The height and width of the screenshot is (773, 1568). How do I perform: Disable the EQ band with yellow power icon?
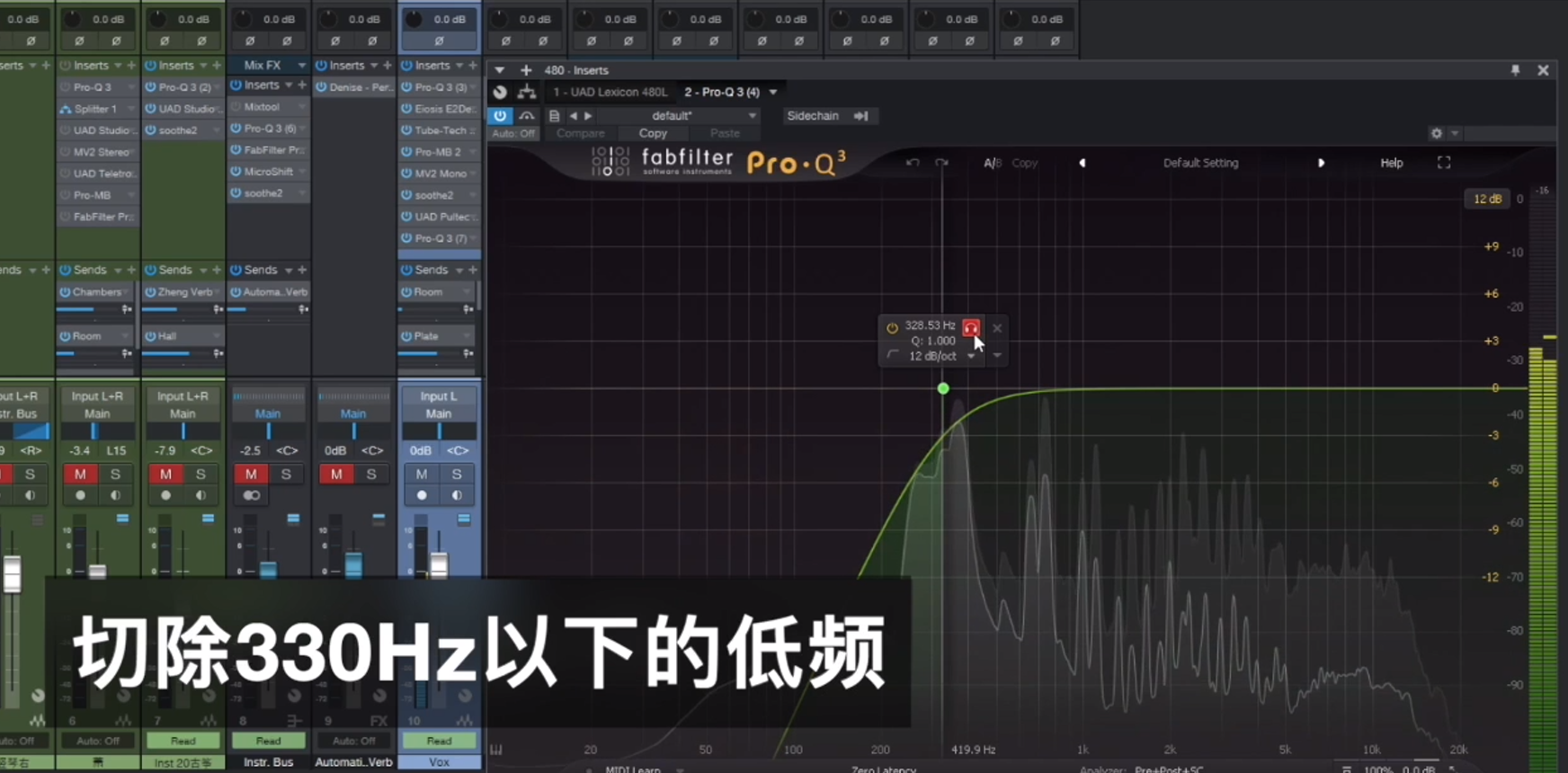click(x=892, y=328)
